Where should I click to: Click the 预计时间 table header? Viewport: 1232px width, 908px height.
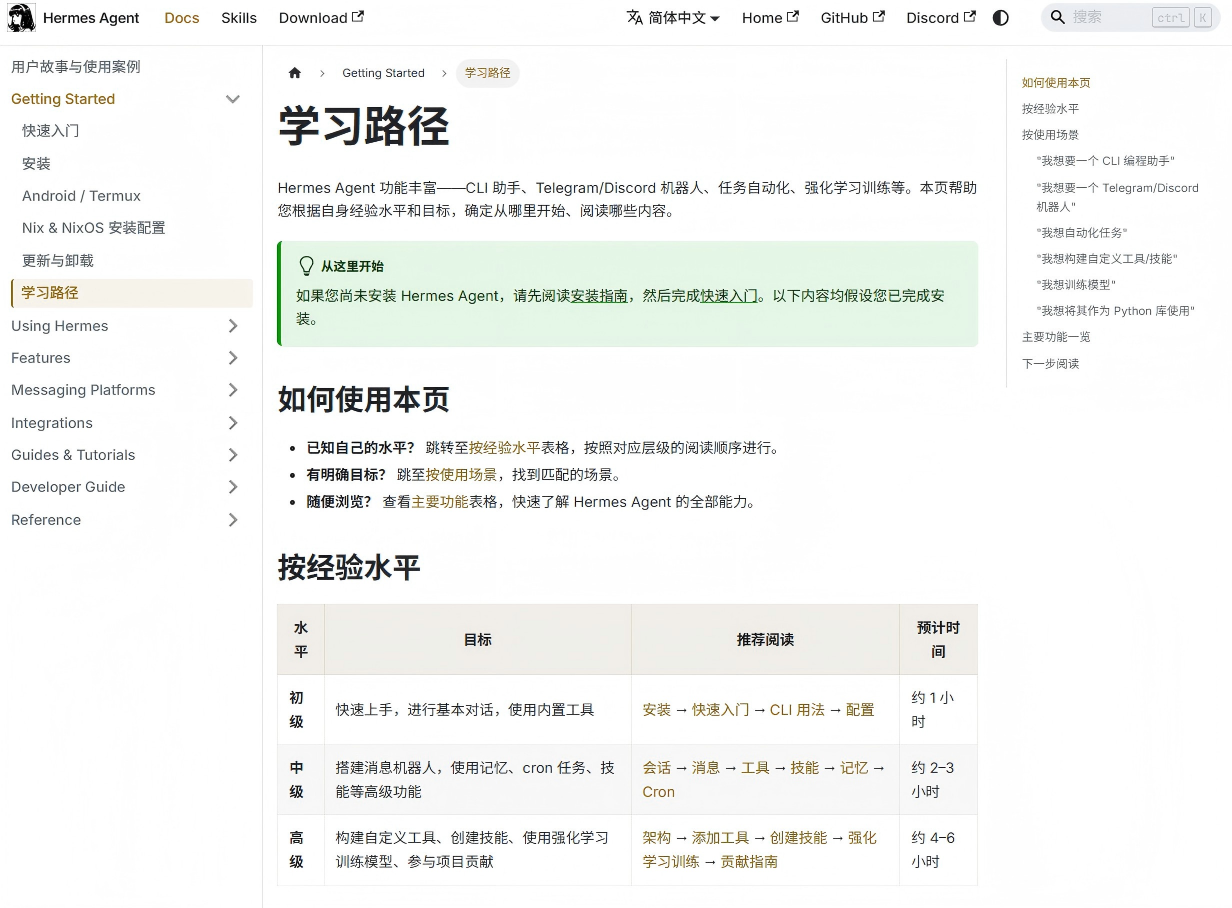(x=938, y=640)
